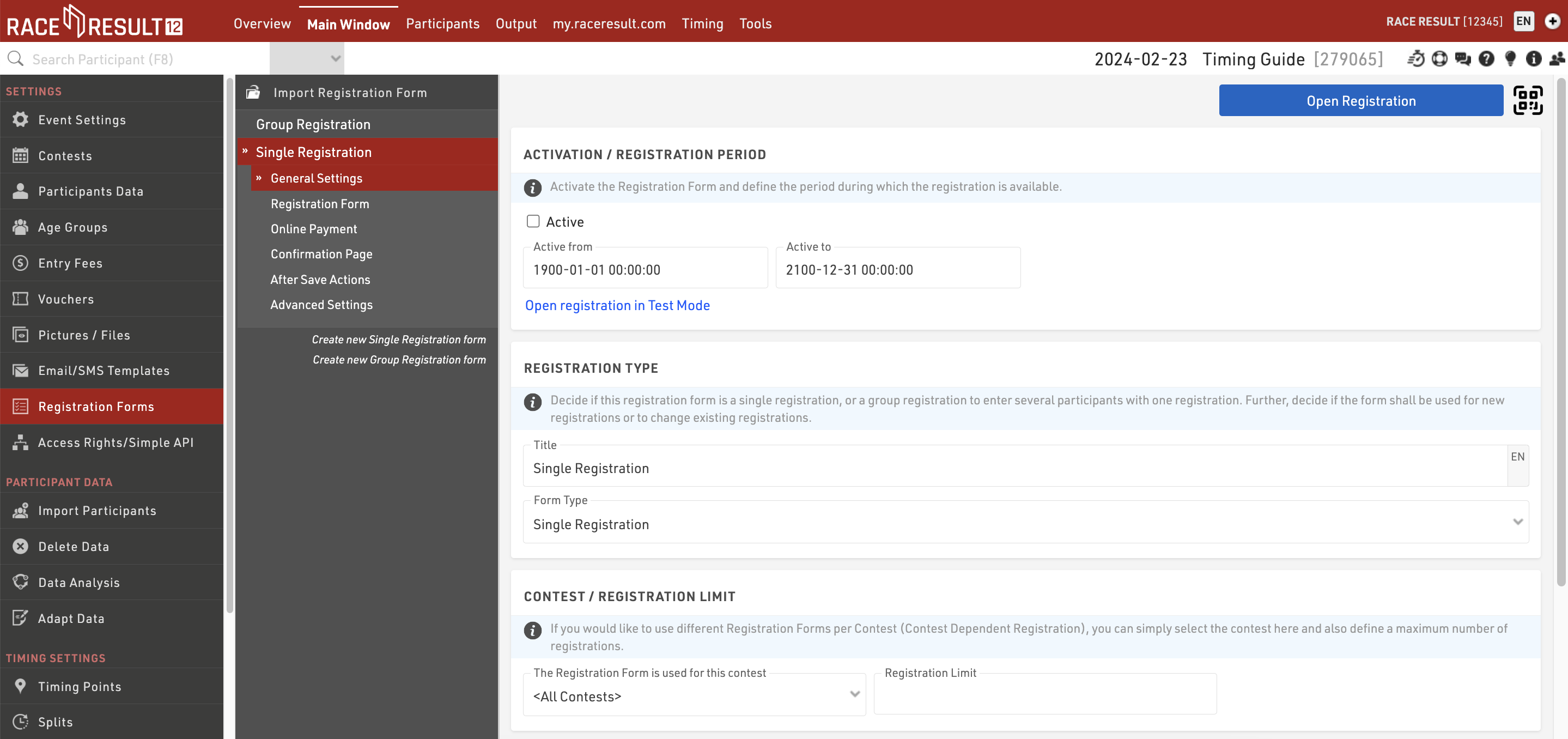Click the Data Analysis icon
This screenshot has width=1568, height=739.
coord(20,583)
